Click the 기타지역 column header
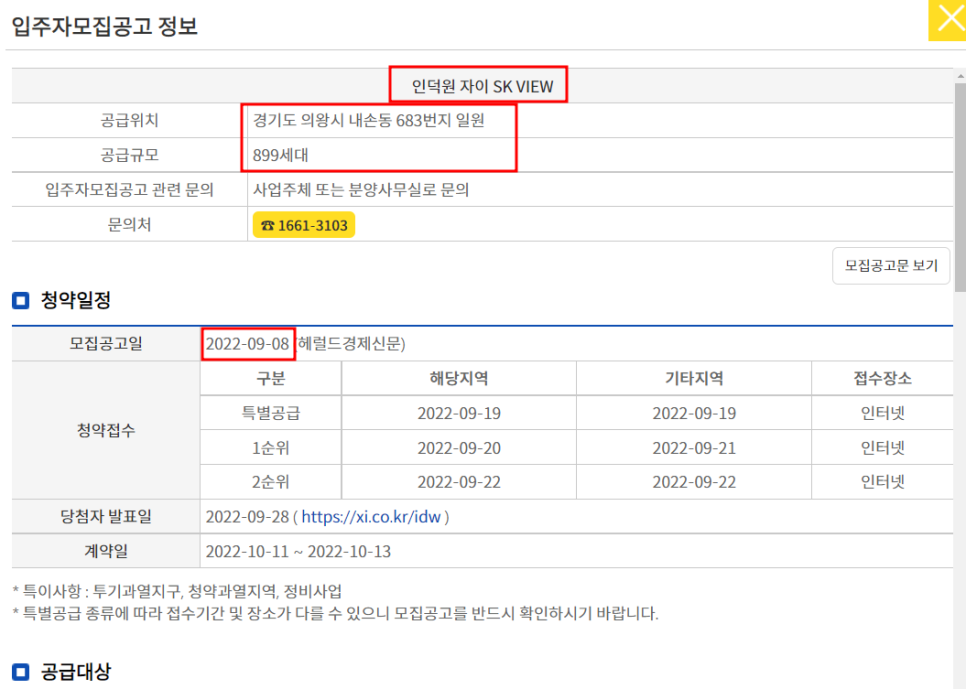966x689 pixels. pos(694,378)
